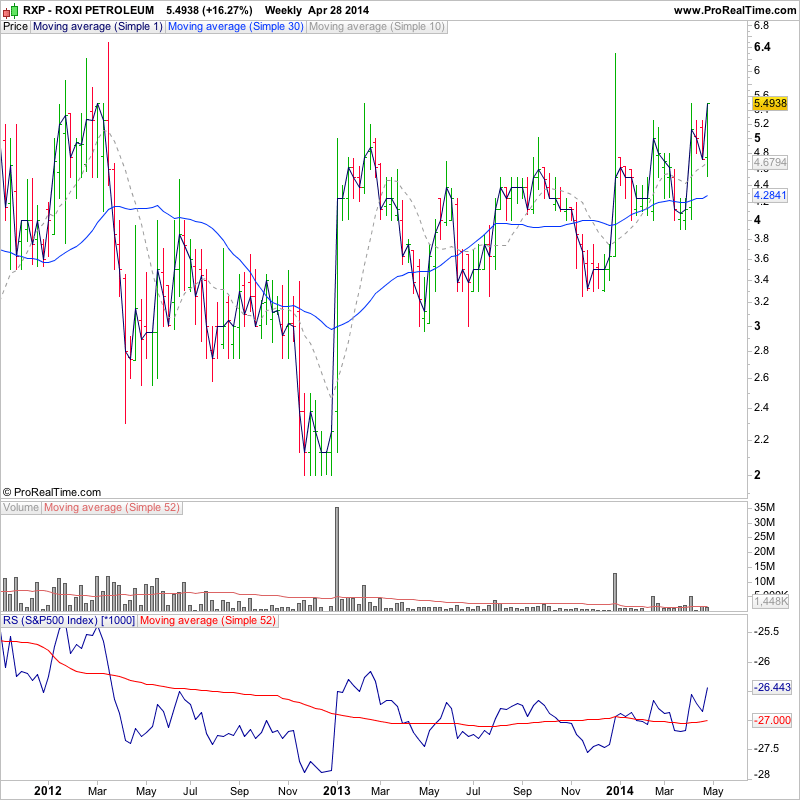Viewport: 800px width, 800px height.
Task: Click the www.ProRealTime.com link
Action: (x=735, y=10)
